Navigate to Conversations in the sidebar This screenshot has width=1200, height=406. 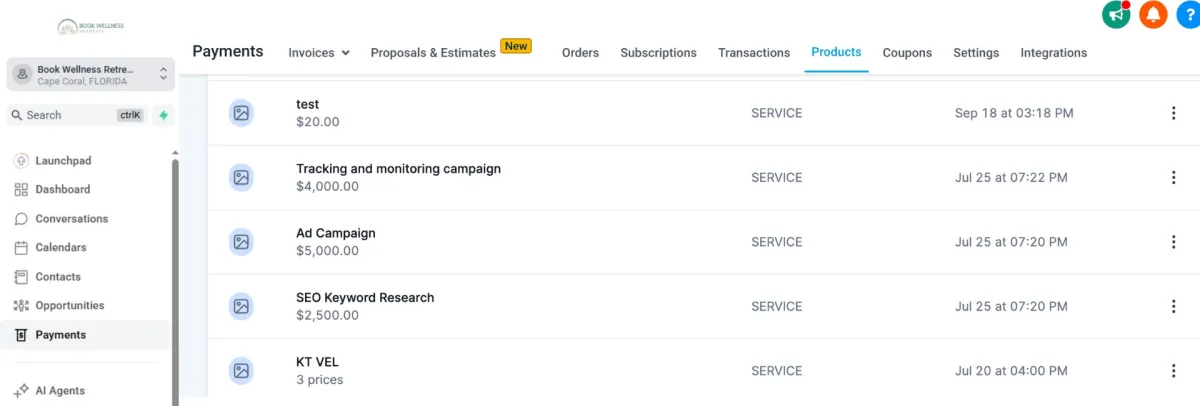click(71, 219)
